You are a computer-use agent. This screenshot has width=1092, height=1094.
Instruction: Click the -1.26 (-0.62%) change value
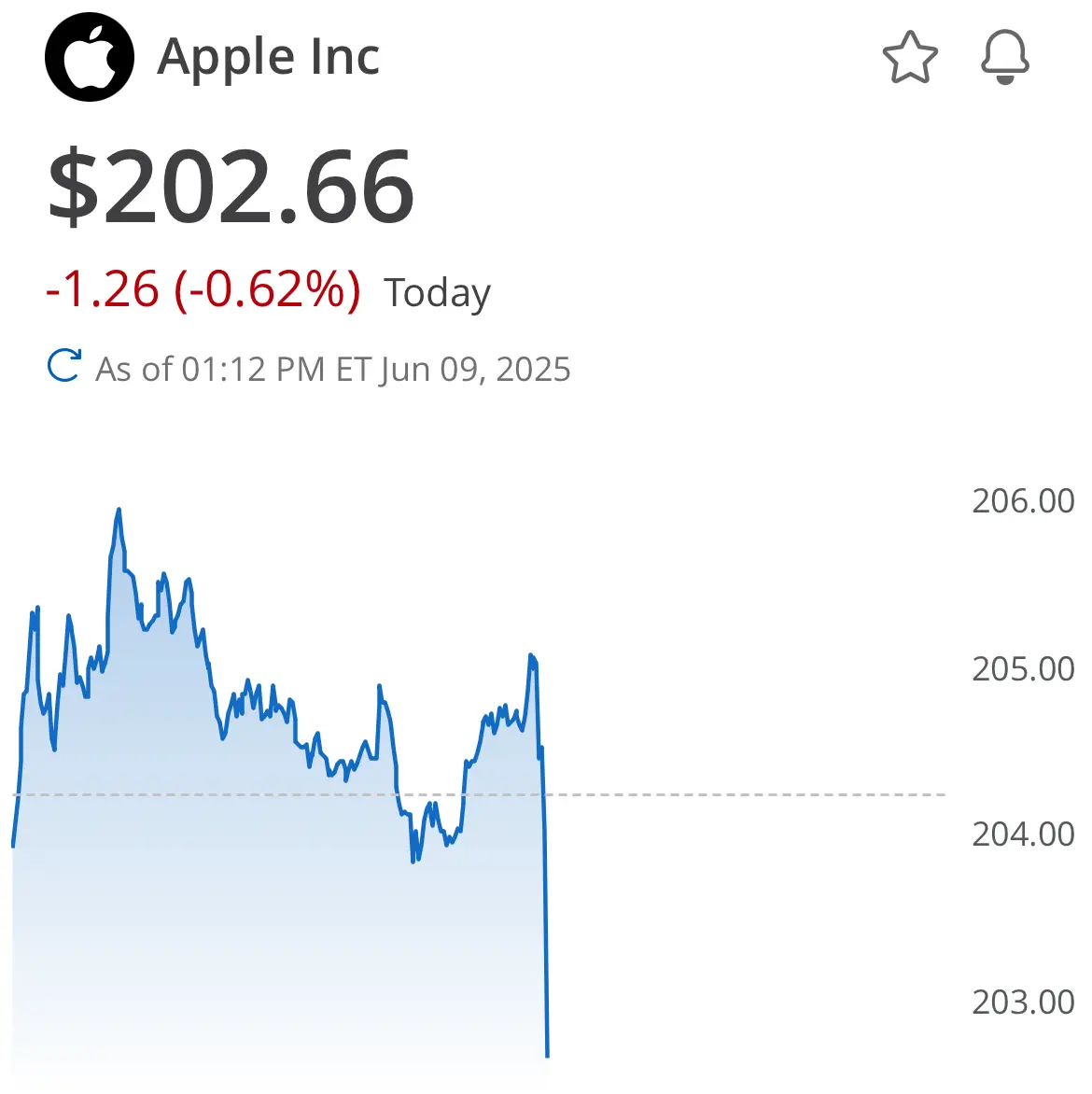tap(203, 290)
